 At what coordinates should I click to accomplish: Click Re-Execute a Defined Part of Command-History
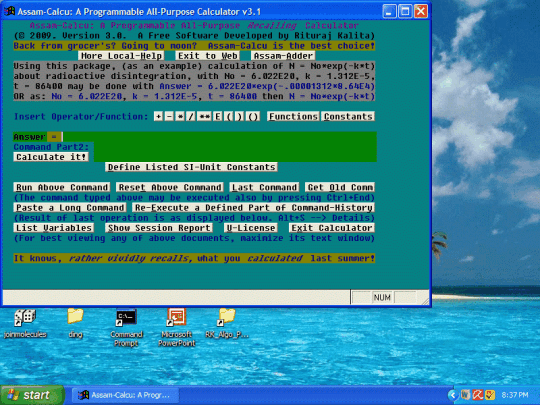(x=253, y=208)
